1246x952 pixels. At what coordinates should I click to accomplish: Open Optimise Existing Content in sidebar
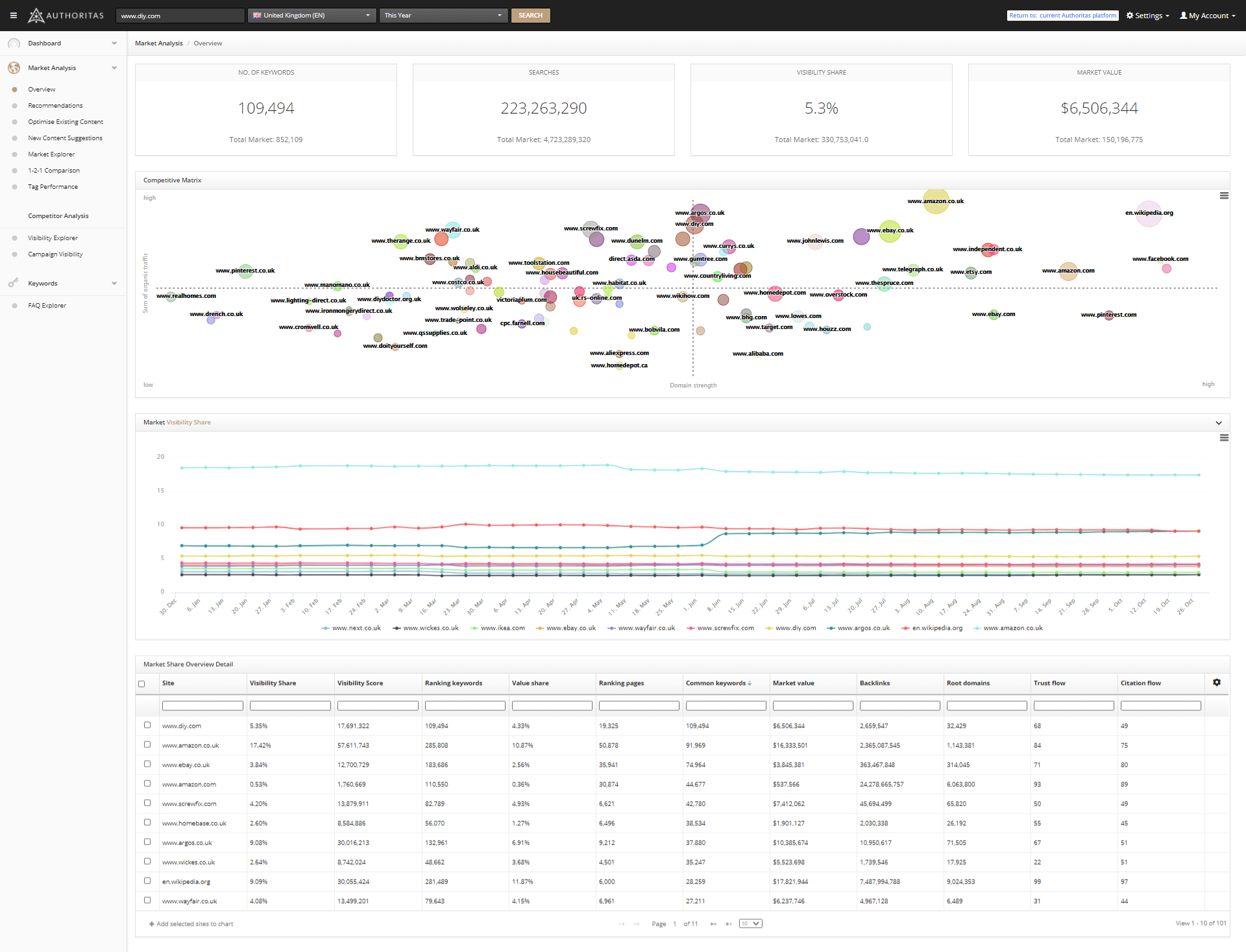(x=66, y=122)
